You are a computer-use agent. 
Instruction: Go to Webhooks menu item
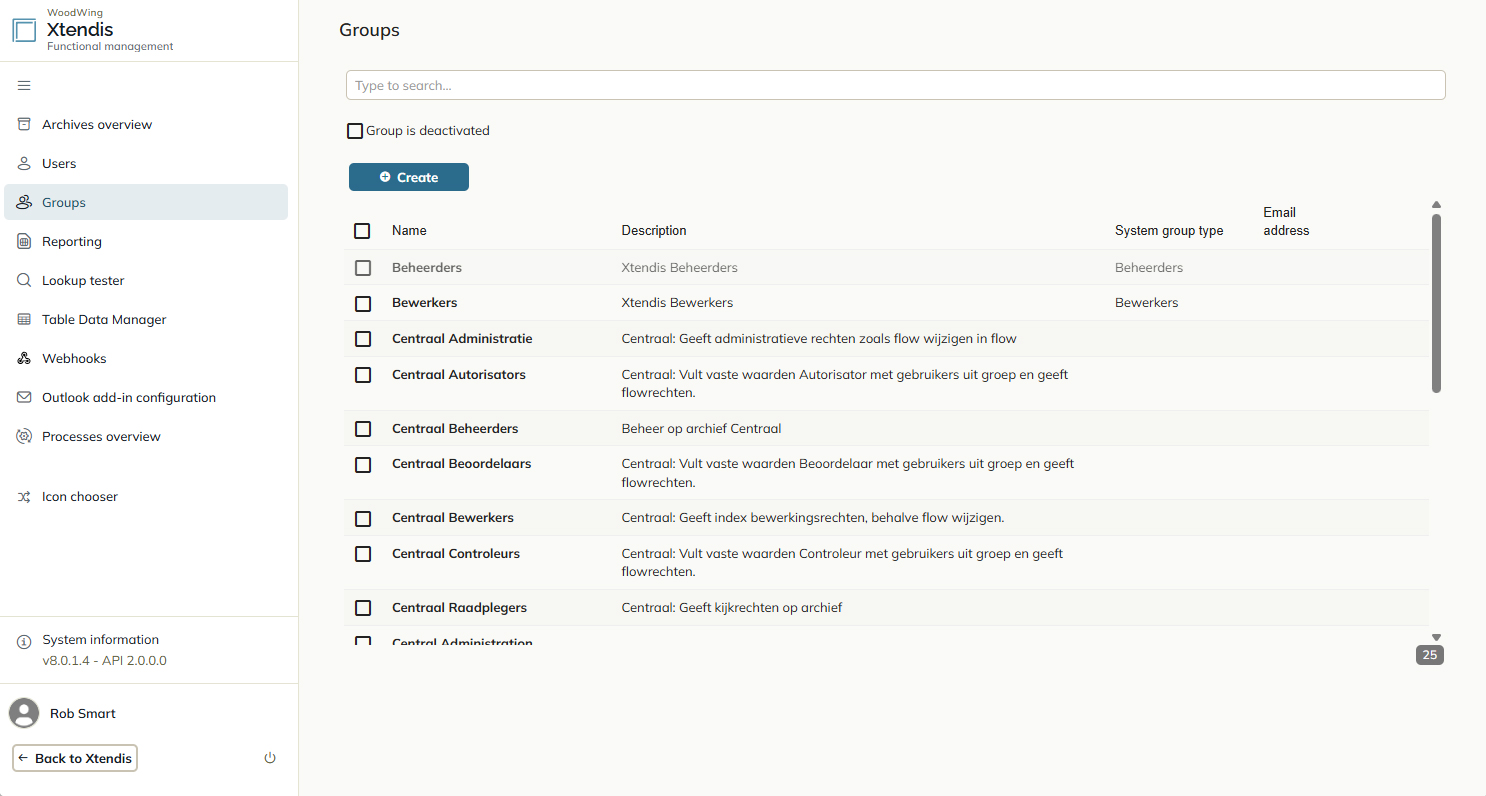pyautogui.click(x=146, y=359)
